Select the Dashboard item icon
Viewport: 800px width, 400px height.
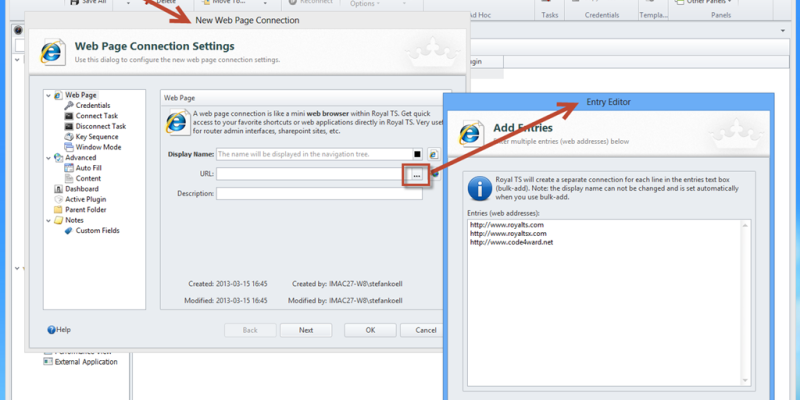[x=58, y=189]
